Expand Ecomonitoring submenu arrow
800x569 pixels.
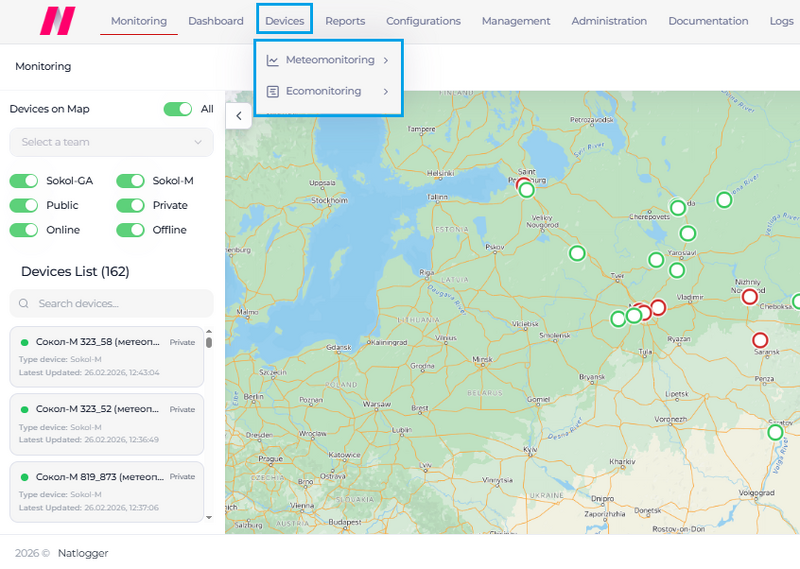[x=386, y=91]
